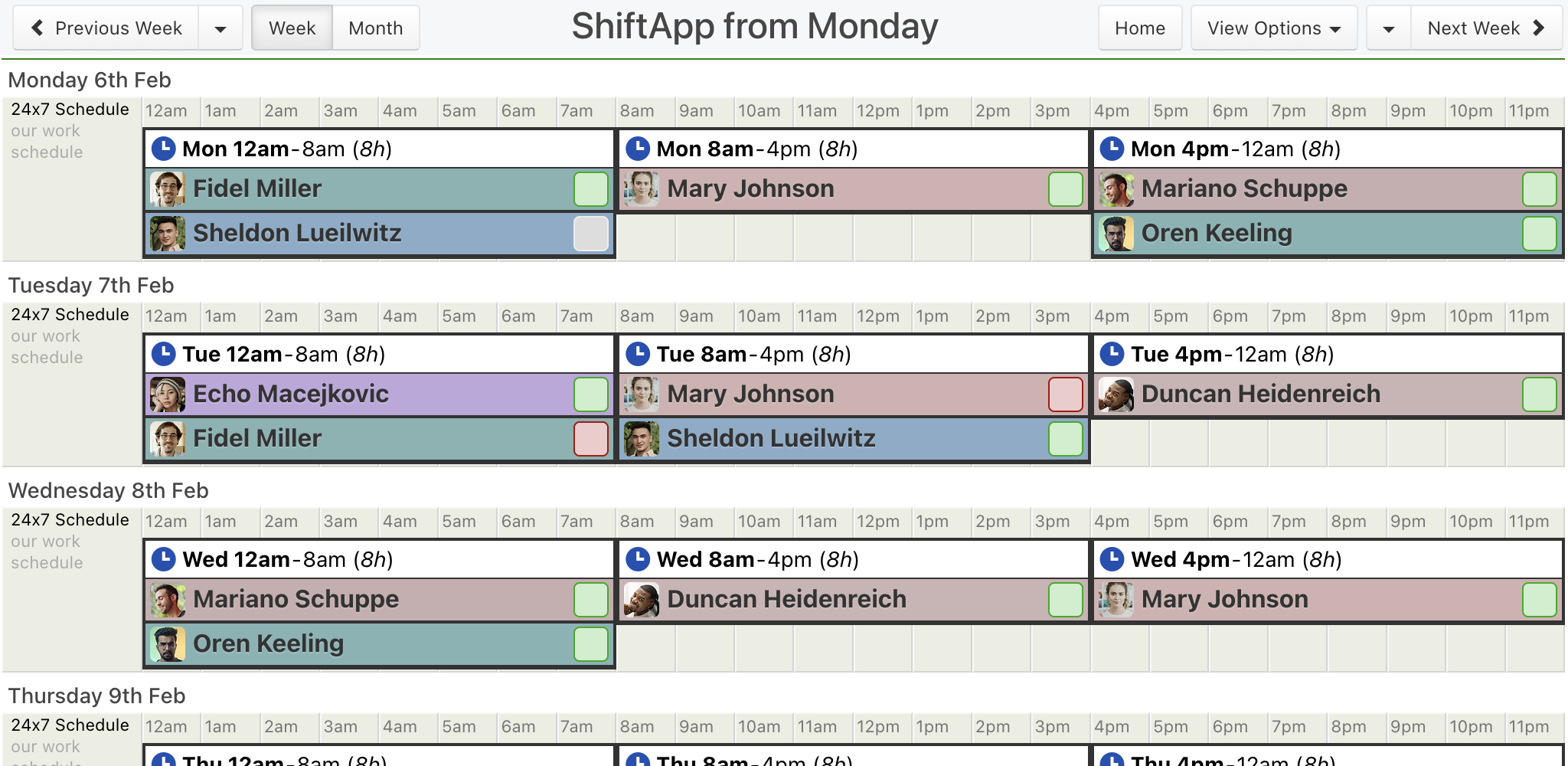
Task: Open the dropdown arrow beside Next Week
Action: click(1389, 28)
